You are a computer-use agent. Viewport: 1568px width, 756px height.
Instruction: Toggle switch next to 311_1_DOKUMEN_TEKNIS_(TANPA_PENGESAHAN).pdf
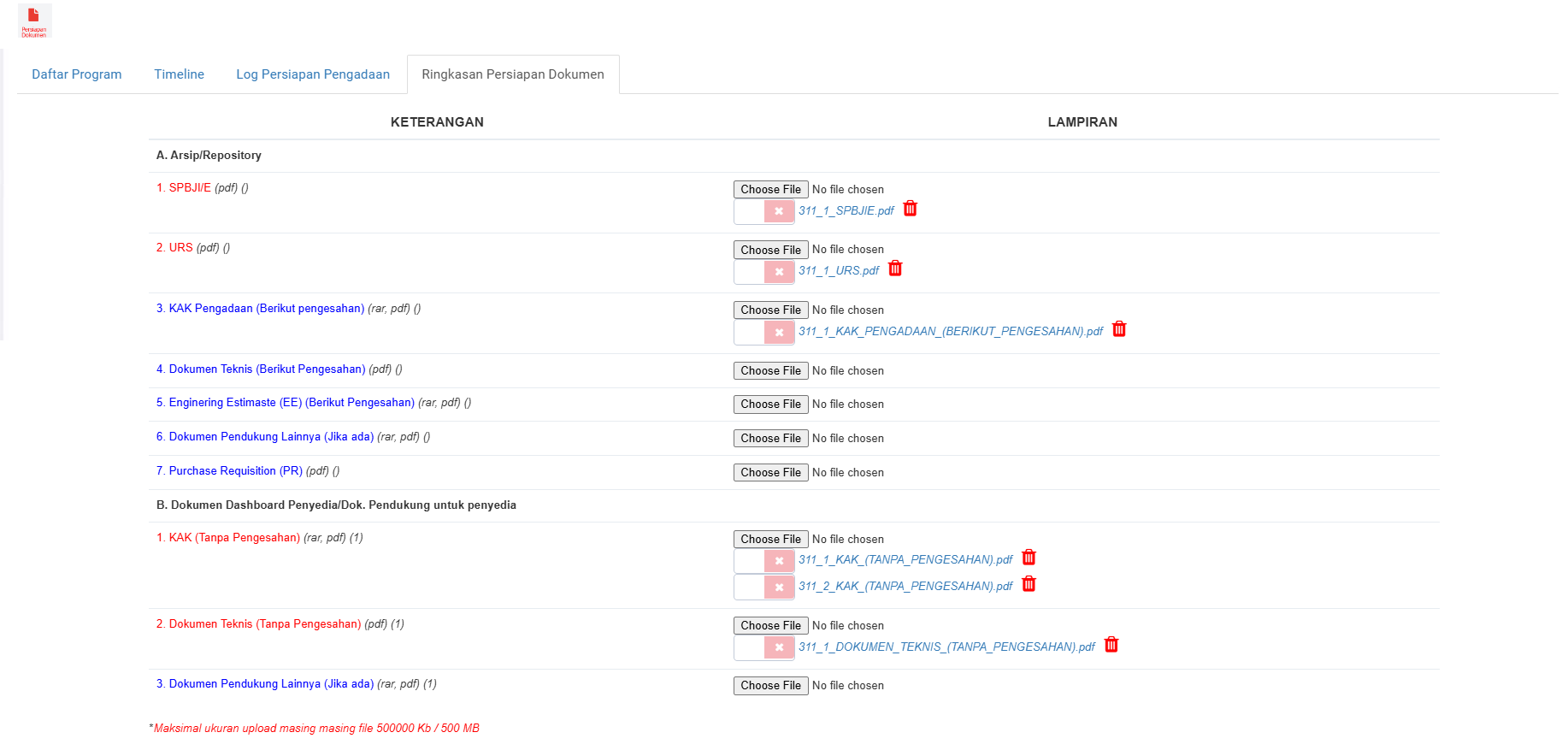[x=764, y=647]
